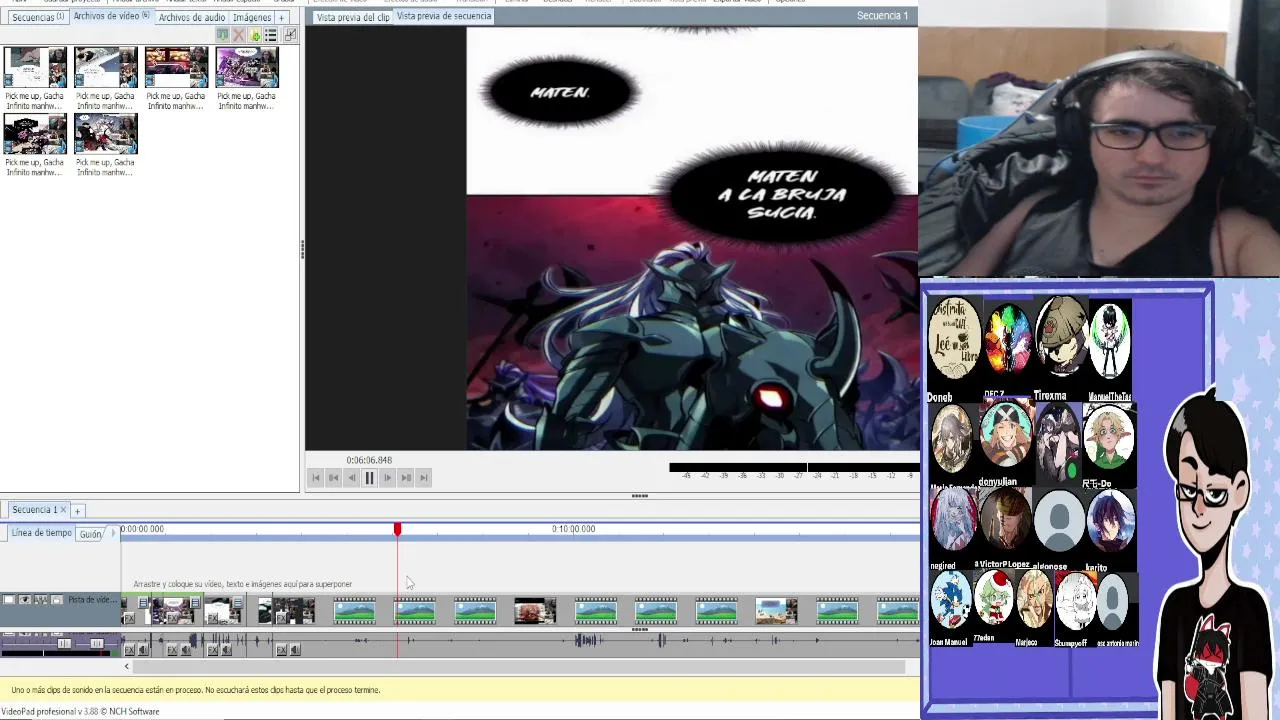This screenshot has height=720, width=1280.
Task: Expand arrow next to Guión tab
Action: pyautogui.click(x=112, y=533)
